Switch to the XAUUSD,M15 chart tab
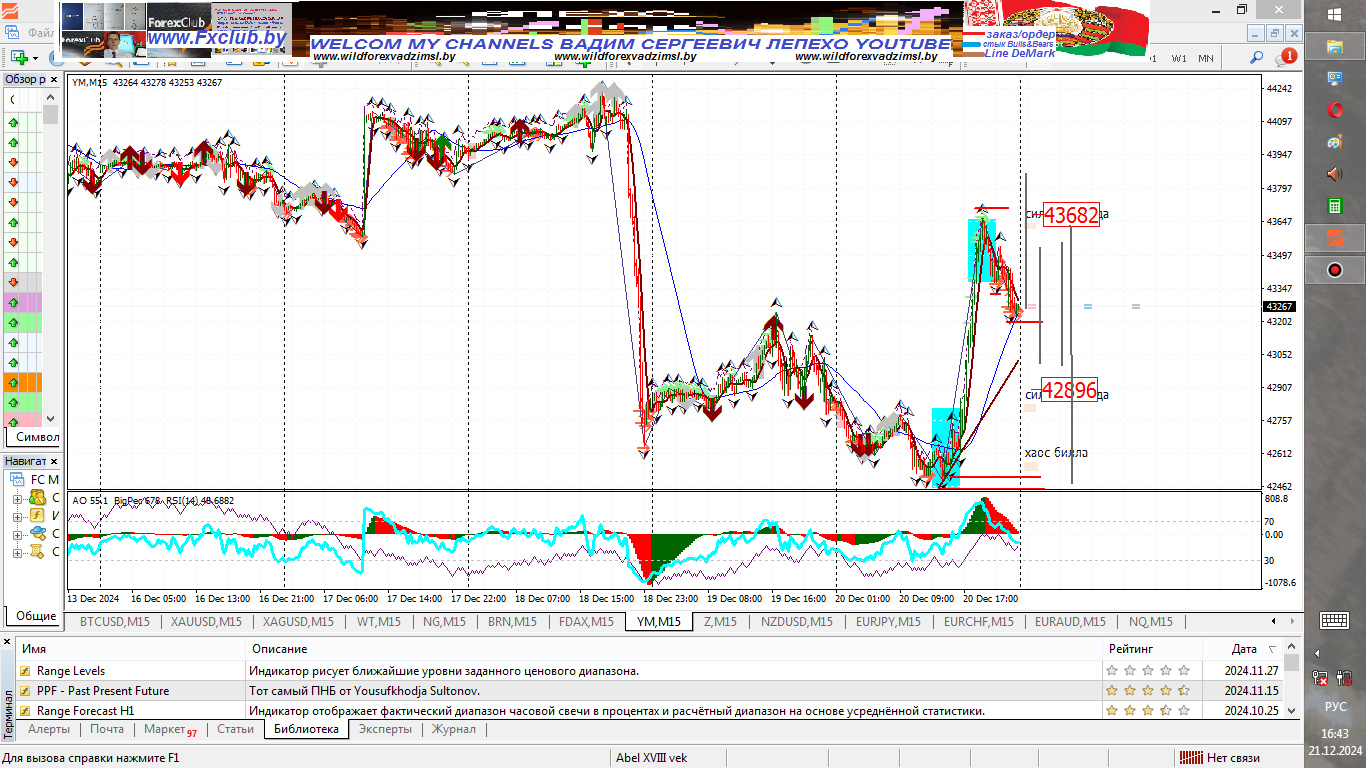The height and width of the screenshot is (768, 1366). click(206, 622)
